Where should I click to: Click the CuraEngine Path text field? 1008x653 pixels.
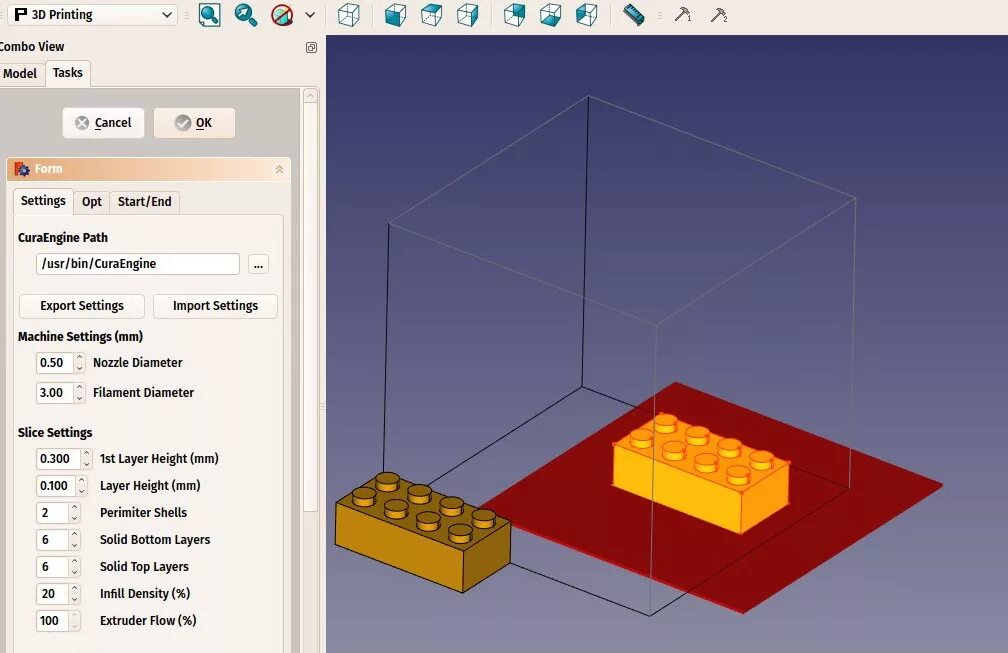[138, 264]
